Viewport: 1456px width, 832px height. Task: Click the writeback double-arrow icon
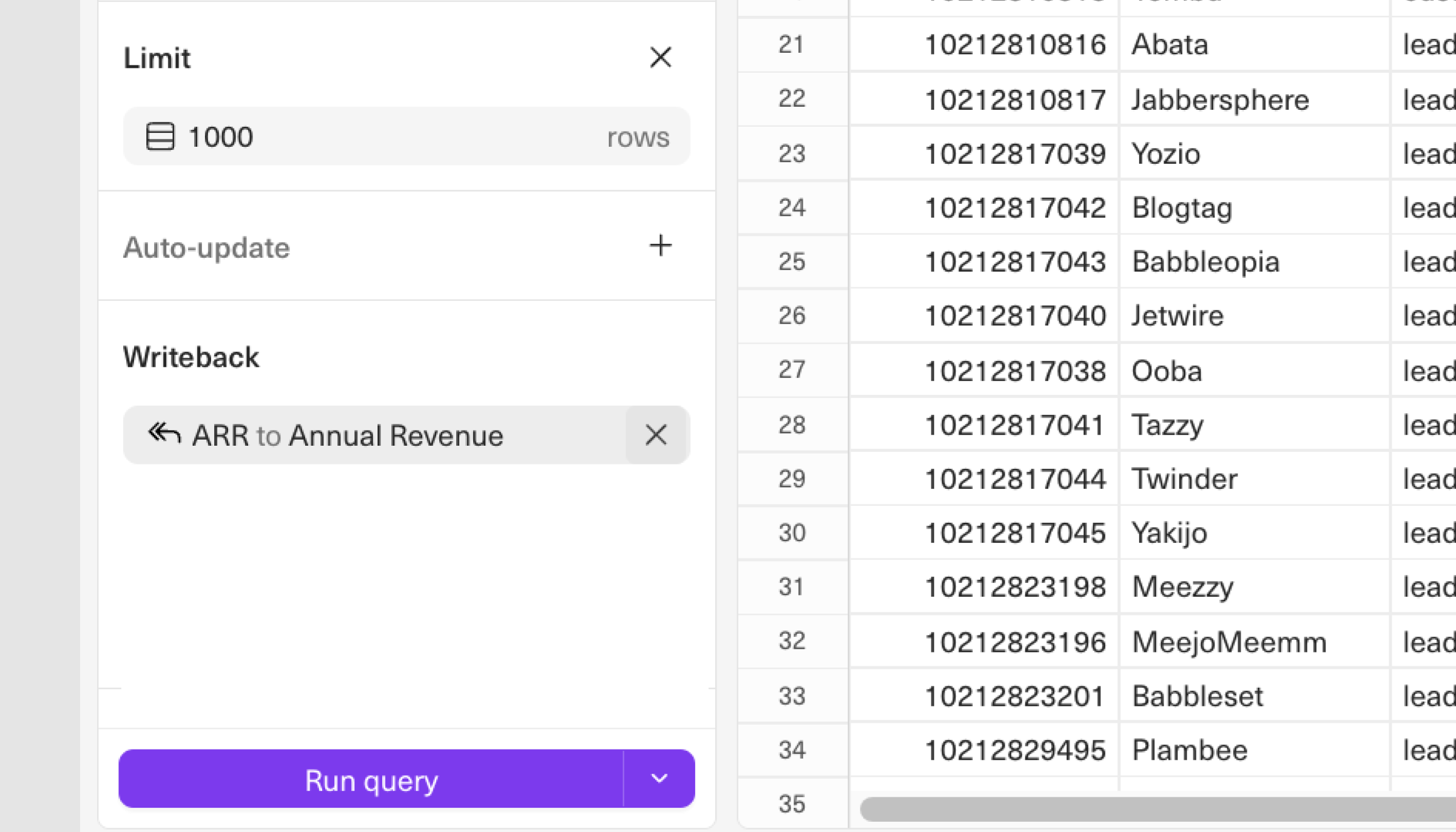164,434
